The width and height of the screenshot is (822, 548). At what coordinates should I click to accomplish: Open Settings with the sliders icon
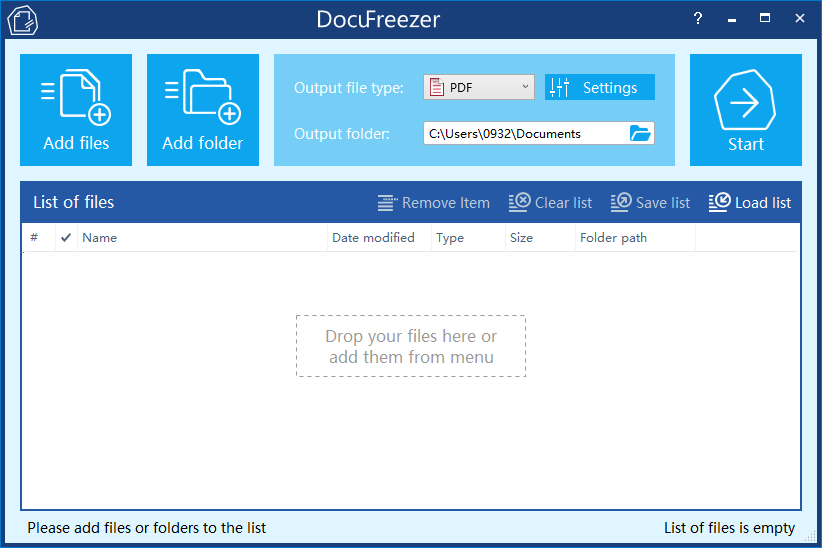click(599, 88)
